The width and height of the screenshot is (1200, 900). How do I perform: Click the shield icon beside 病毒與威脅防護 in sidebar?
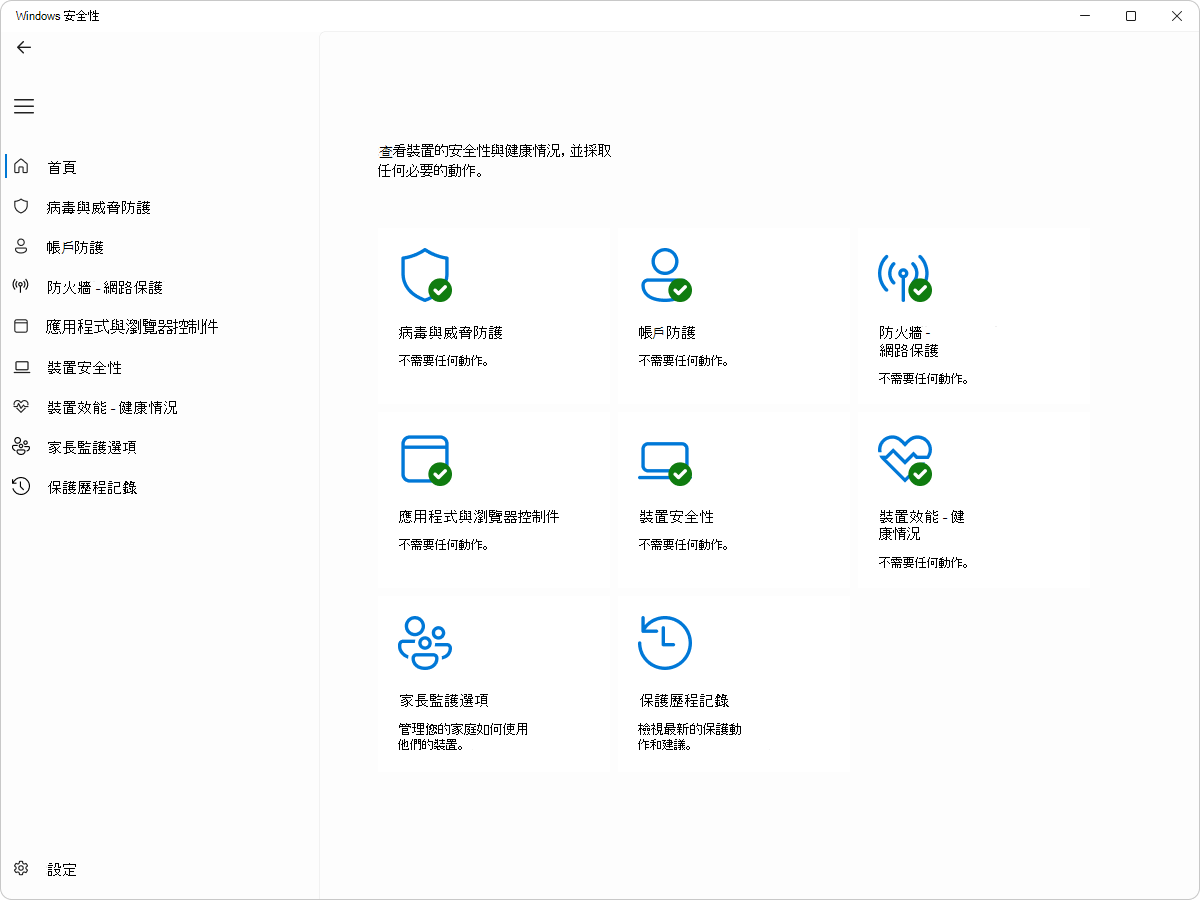point(21,207)
